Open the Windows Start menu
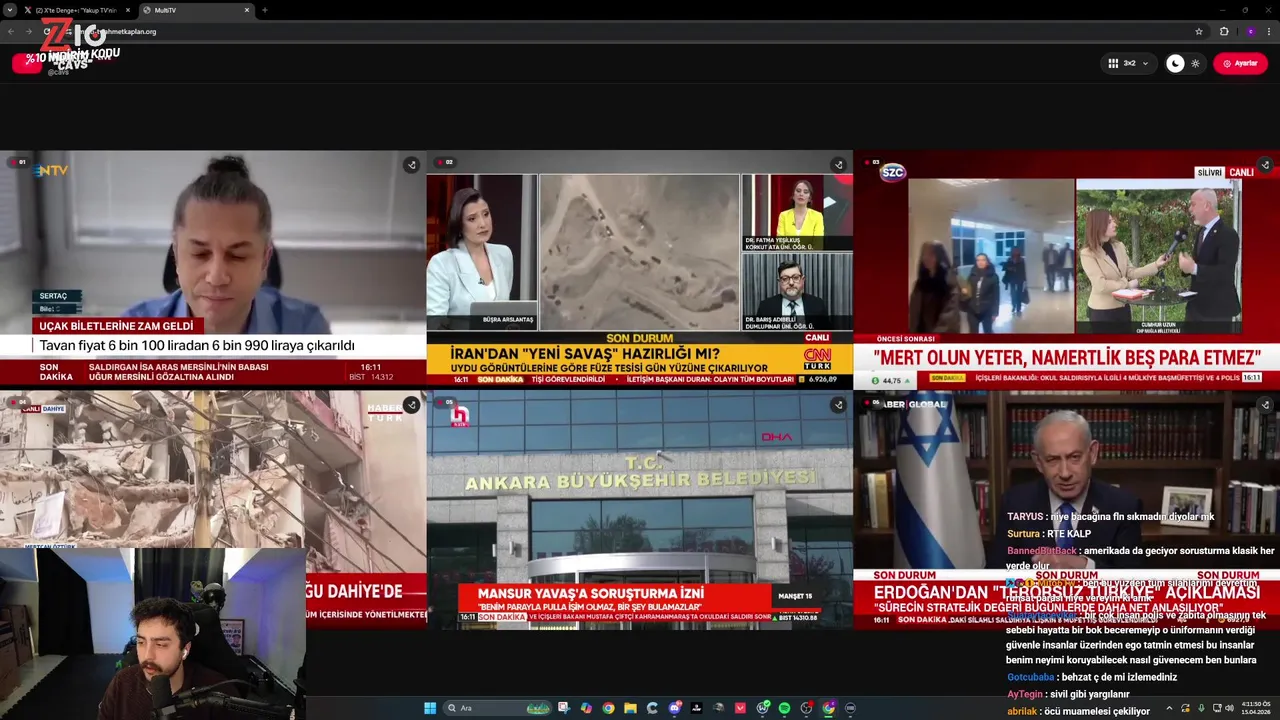 pos(430,708)
